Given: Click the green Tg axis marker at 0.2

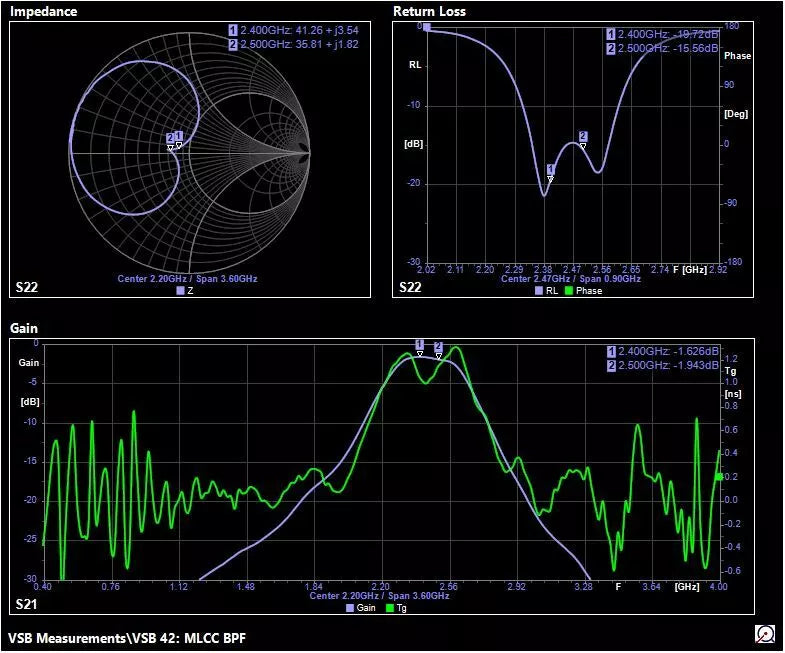Looking at the screenshot, I should coord(719,477).
